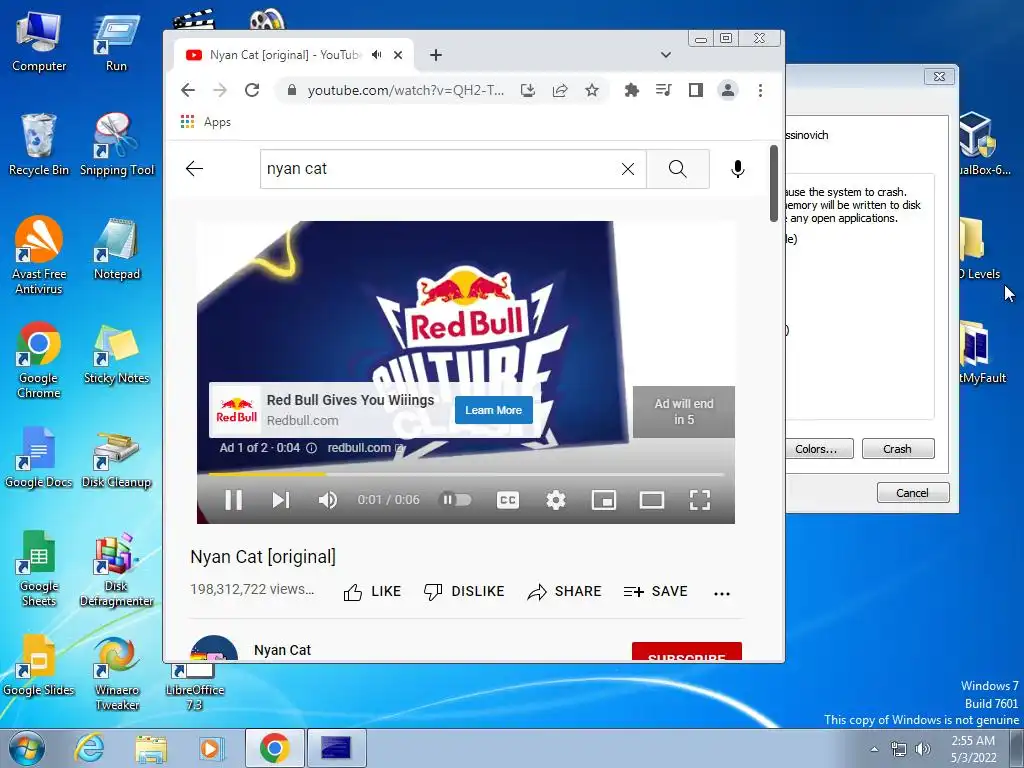Pause the video playback
Image resolution: width=1024 pixels, height=768 pixels.
coord(233,500)
